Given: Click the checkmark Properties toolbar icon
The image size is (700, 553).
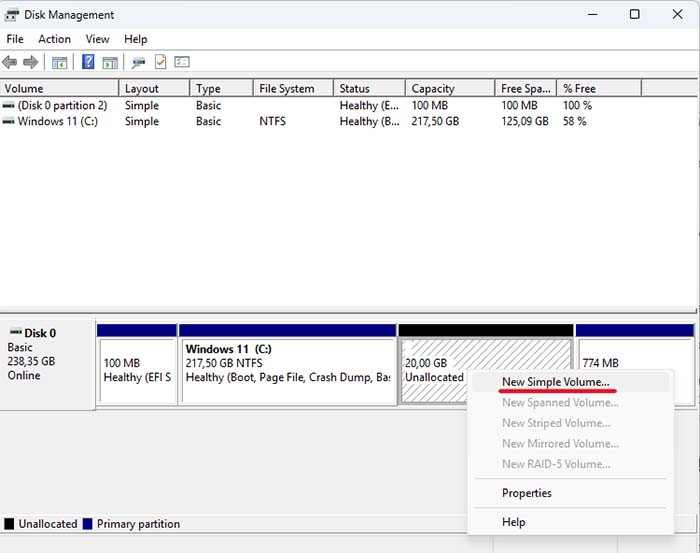Looking at the screenshot, I should click(160, 62).
